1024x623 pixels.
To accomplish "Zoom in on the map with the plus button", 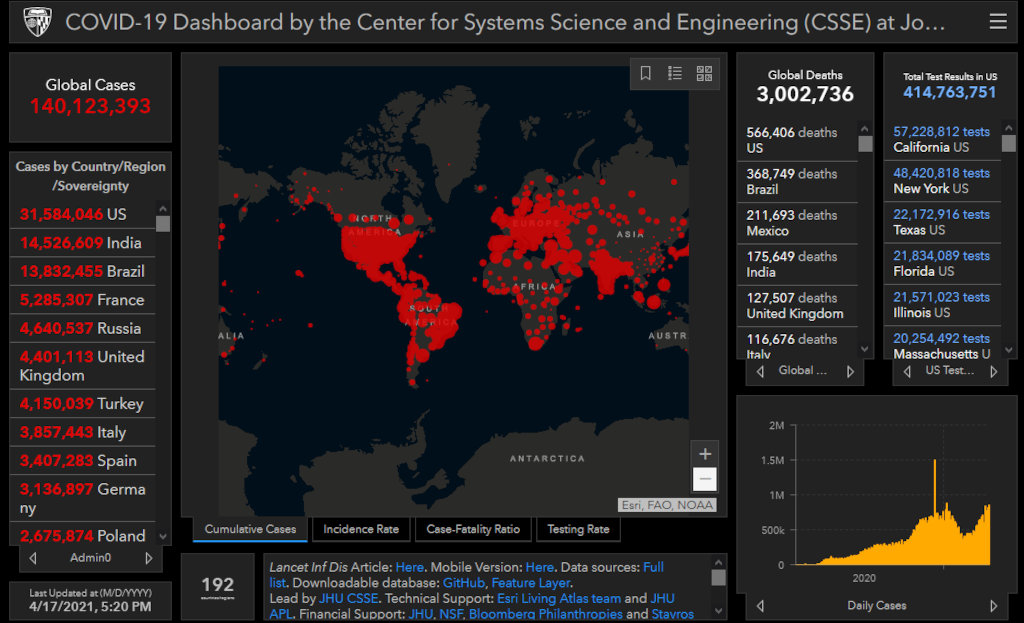I will 705,454.
